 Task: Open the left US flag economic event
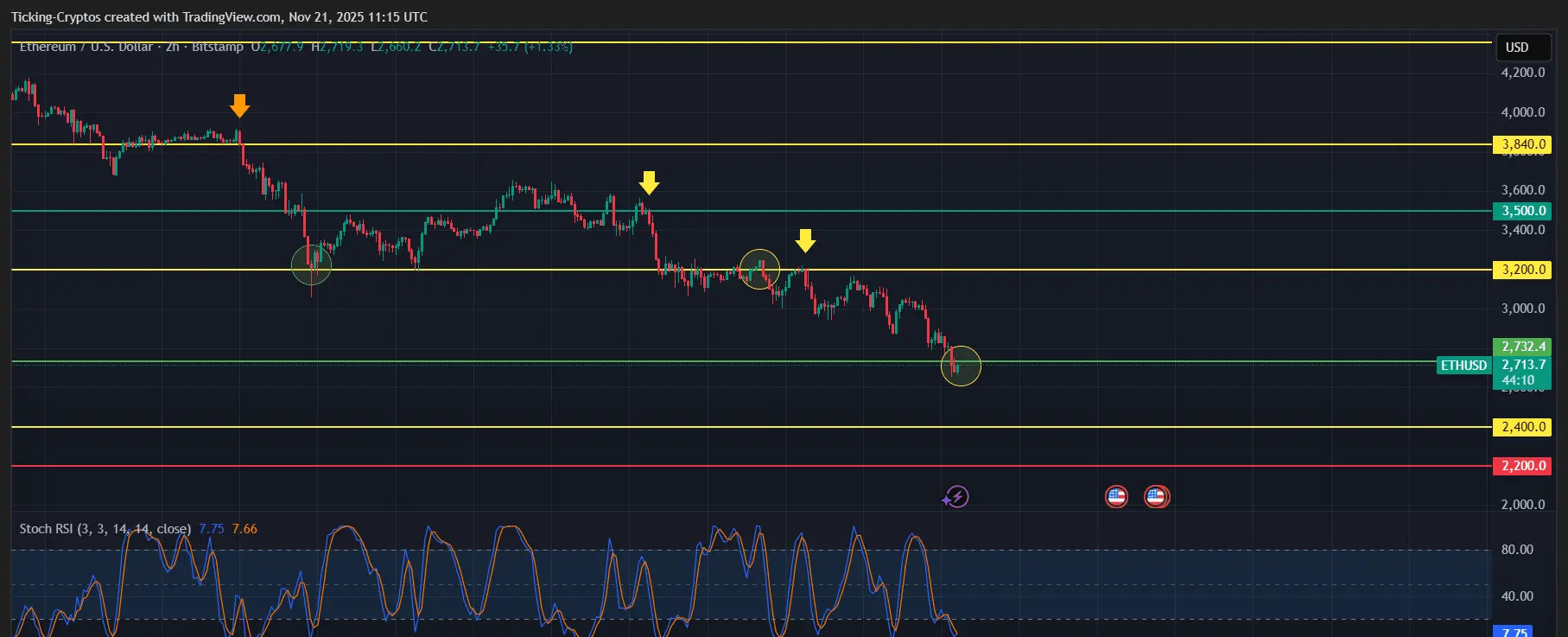[1116, 497]
